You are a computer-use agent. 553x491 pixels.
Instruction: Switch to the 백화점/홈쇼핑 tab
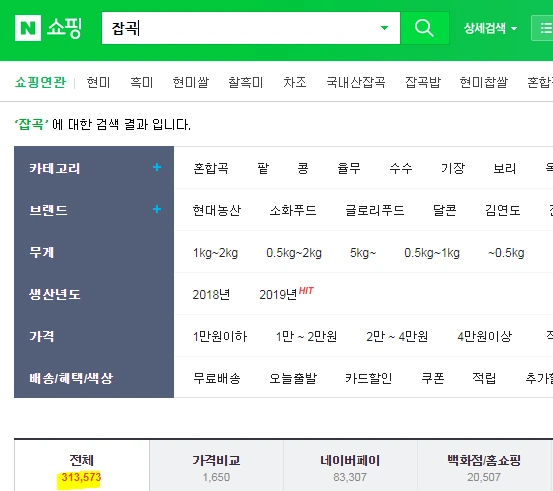(484, 467)
